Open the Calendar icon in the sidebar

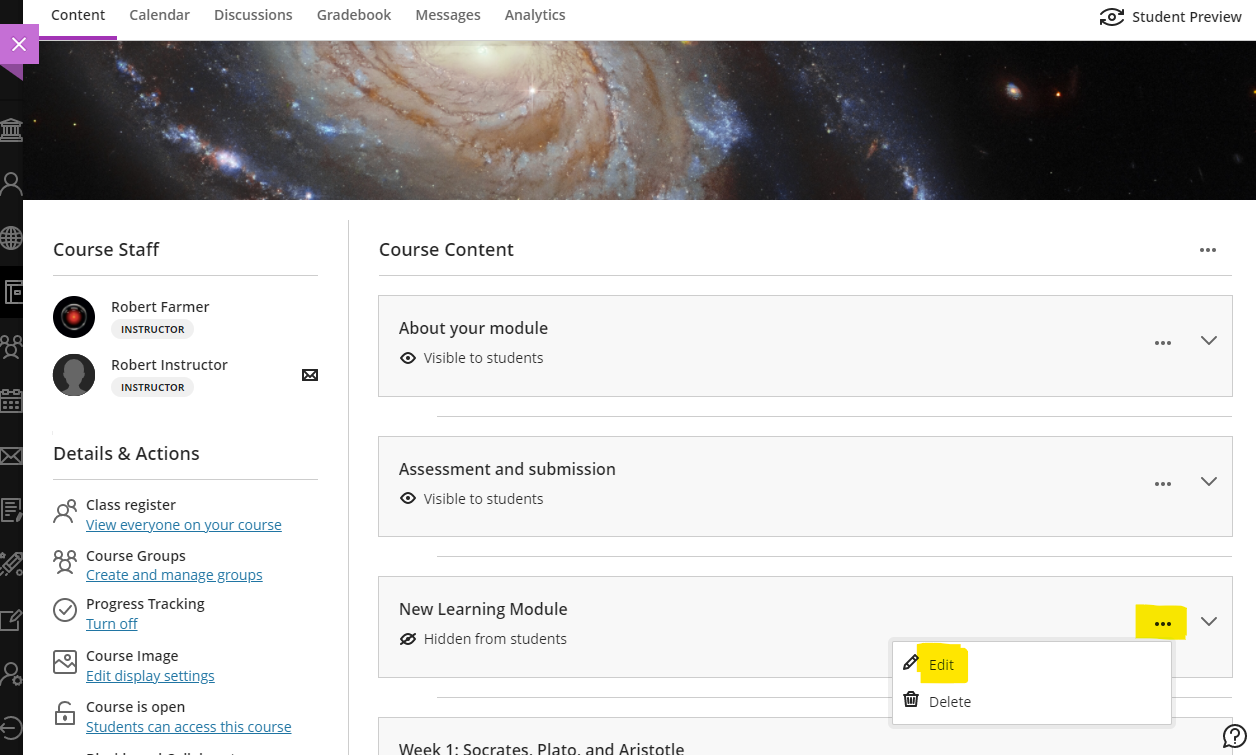click(12, 399)
